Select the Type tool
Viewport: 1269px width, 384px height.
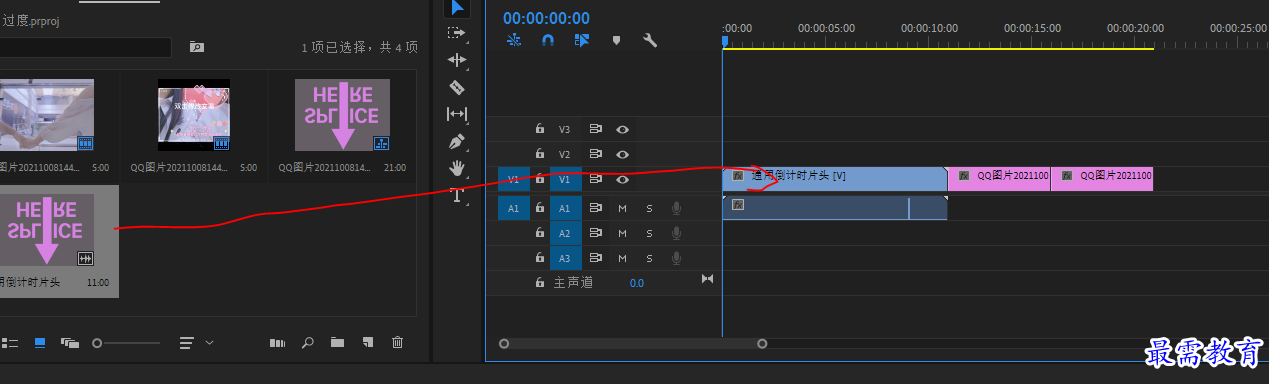point(457,195)
